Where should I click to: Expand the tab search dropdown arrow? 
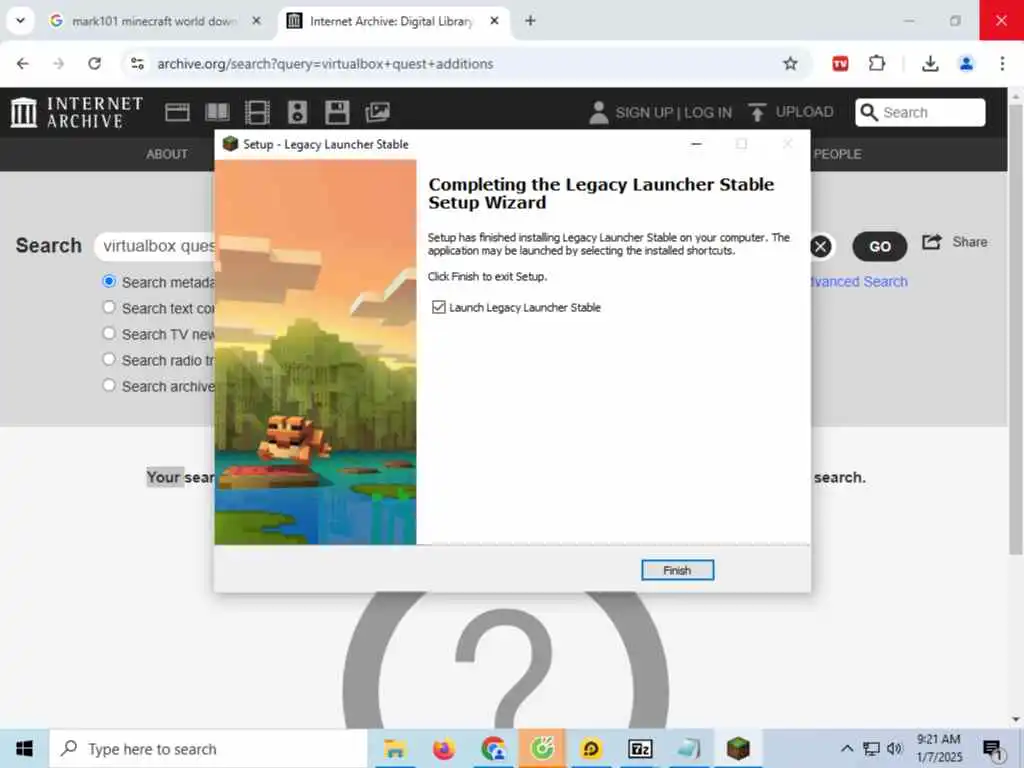coord(20,21)
